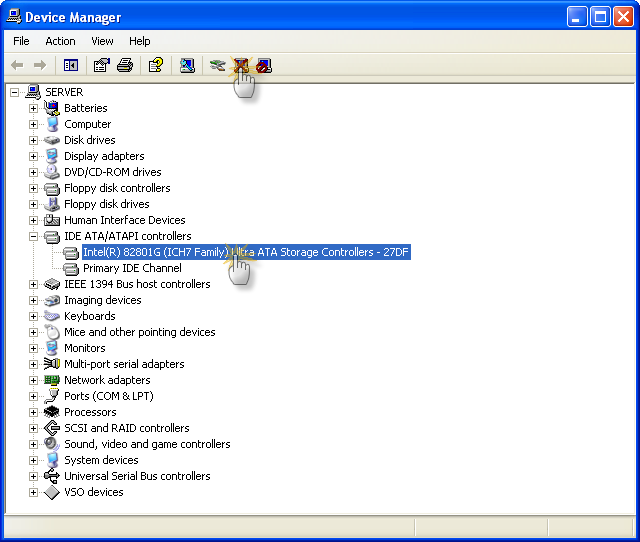Image resolution: width=640 pixels, height=542 pixels.
Task: Open the Action menu
Action: coord(60,41)
